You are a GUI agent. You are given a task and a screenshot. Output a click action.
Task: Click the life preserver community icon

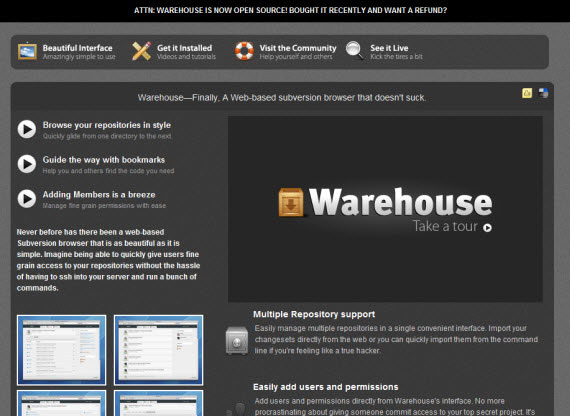244,51
